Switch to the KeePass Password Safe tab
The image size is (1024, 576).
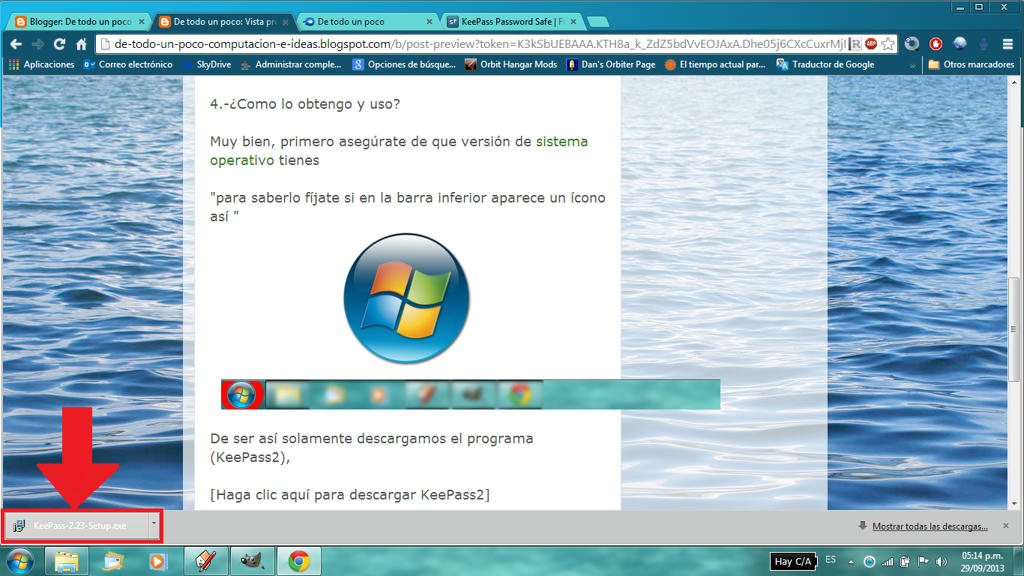point(512,22)
